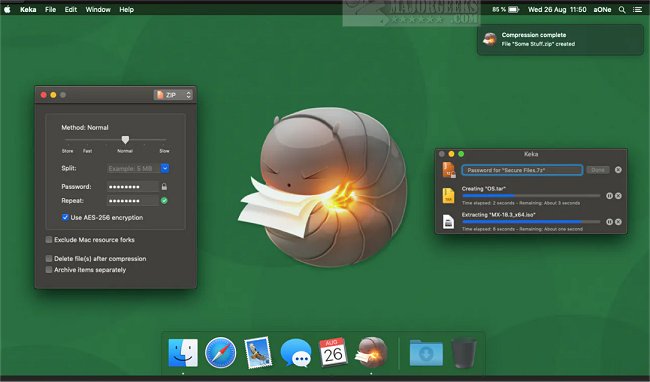Click the Repeat password field
650x382 pixels.
(x=133, y=201)
